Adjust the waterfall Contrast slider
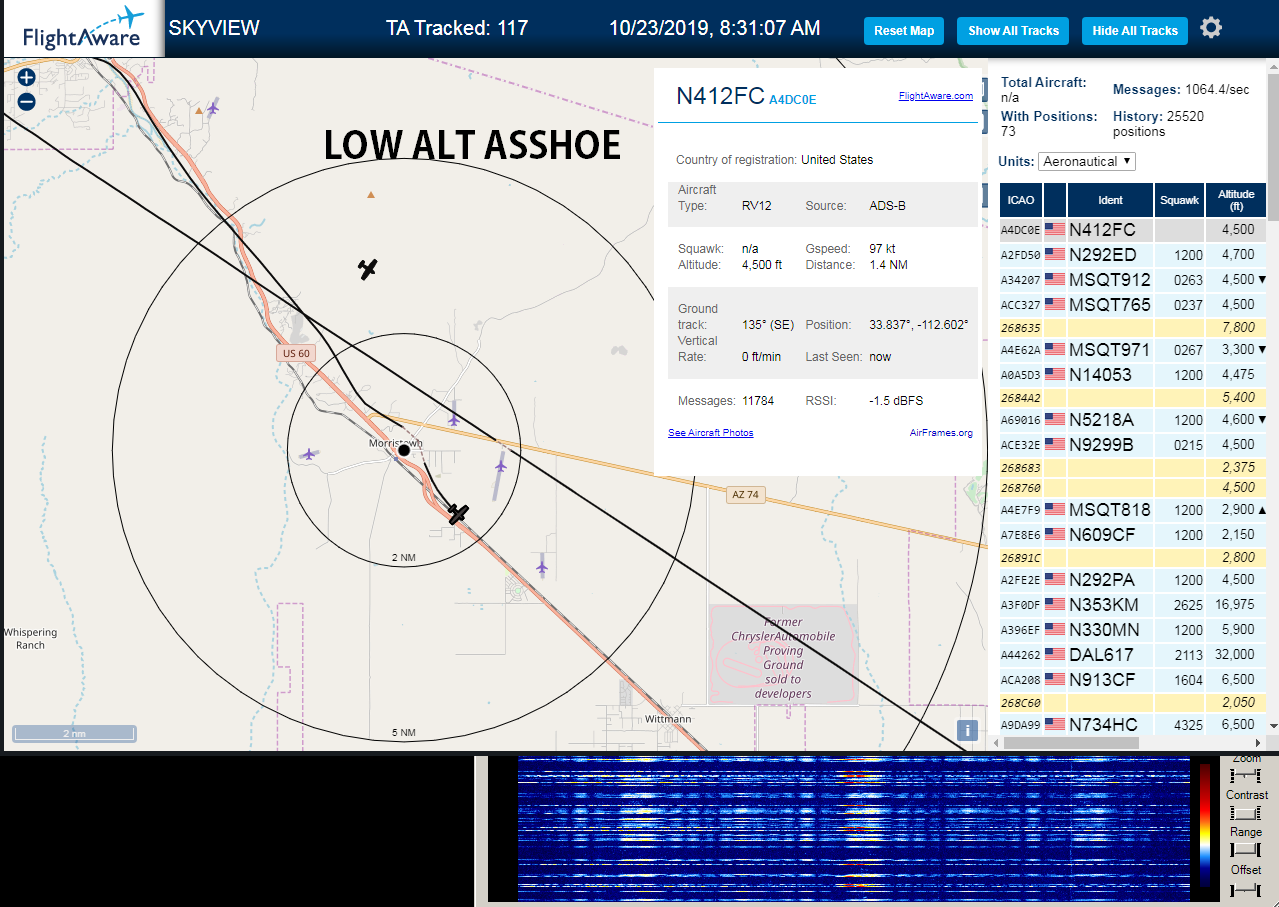 [x=1246, y=813]
